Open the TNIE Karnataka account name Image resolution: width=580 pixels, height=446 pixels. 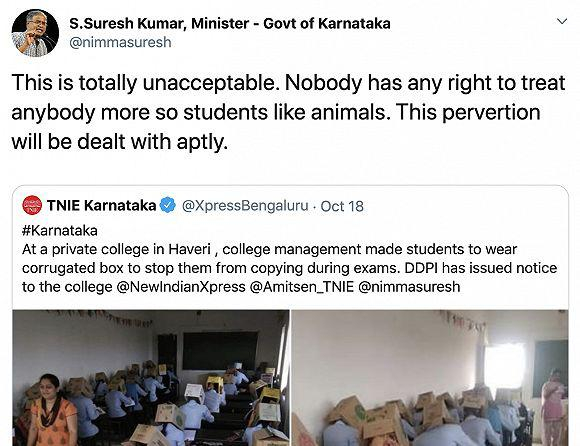tap(102, 205)
